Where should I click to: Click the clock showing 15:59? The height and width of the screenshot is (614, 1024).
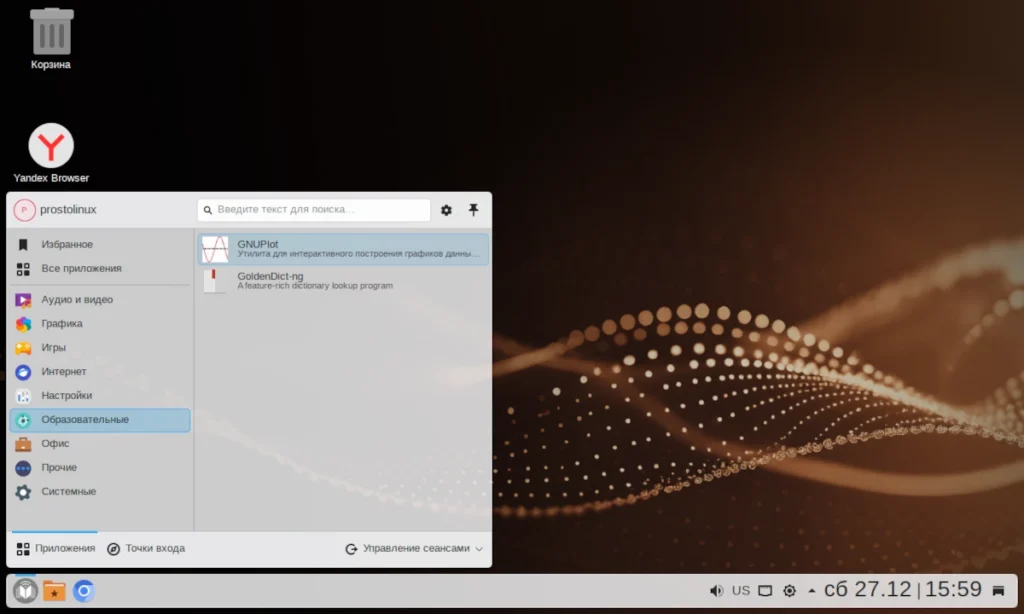tap(953, 590)
